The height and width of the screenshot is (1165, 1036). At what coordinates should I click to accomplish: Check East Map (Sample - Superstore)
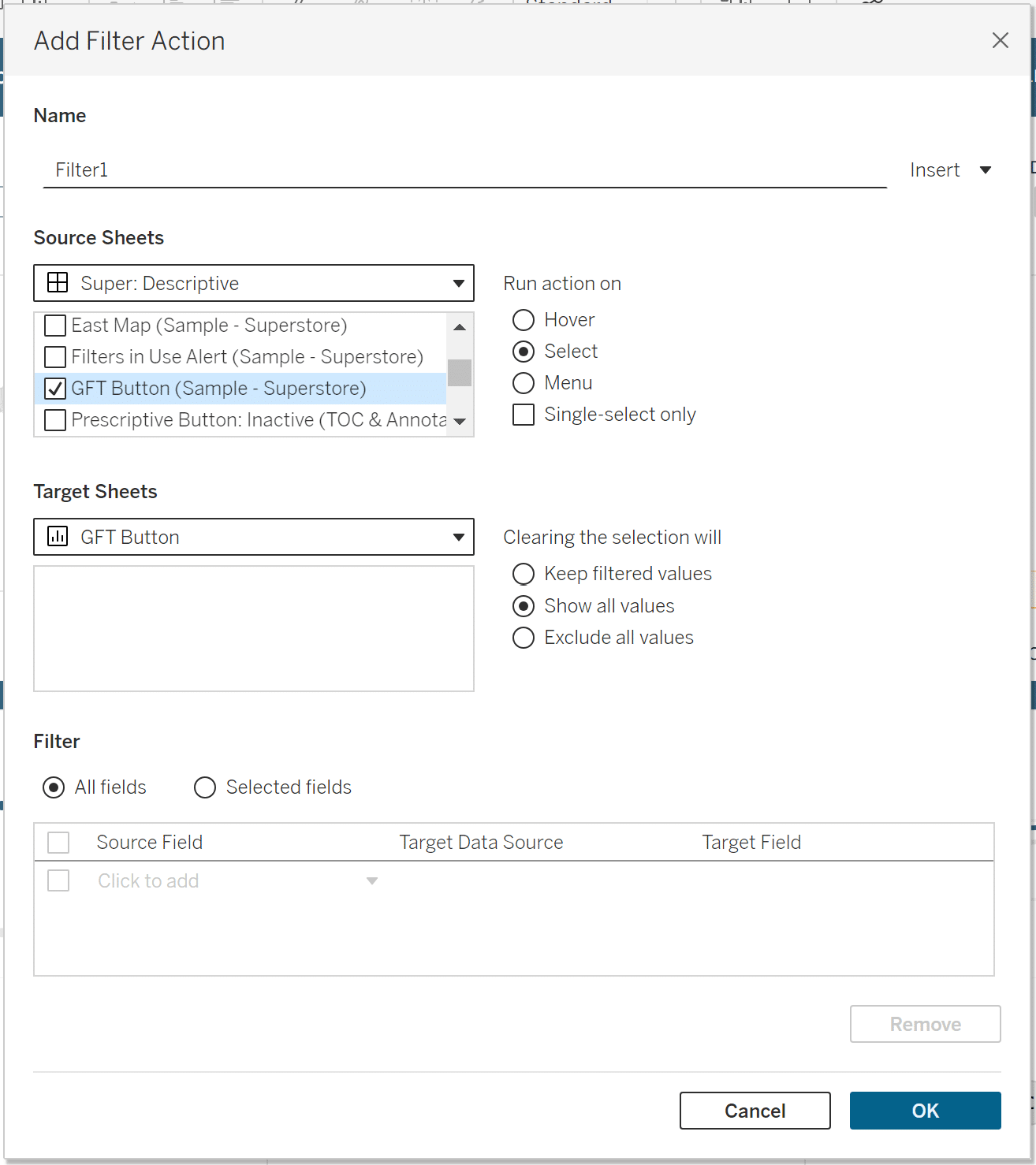click(x=55, y=326)
